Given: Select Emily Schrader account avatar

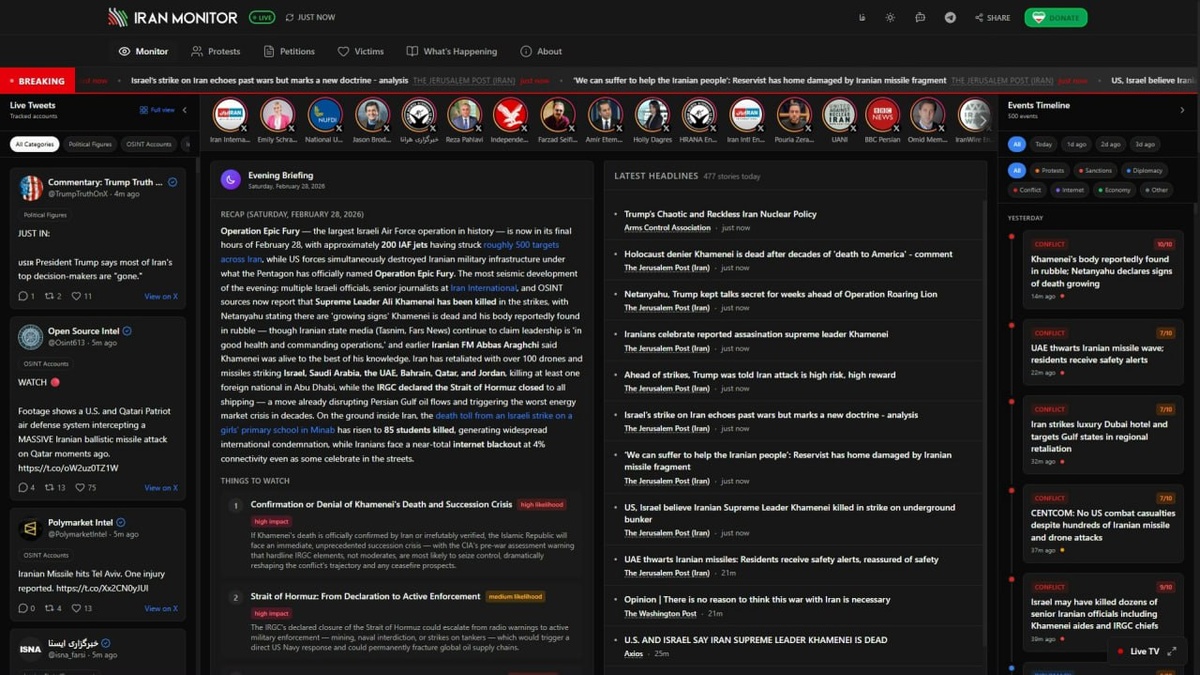Looking at the screenshot, I should pyautogui.click(x=277, y=116).
